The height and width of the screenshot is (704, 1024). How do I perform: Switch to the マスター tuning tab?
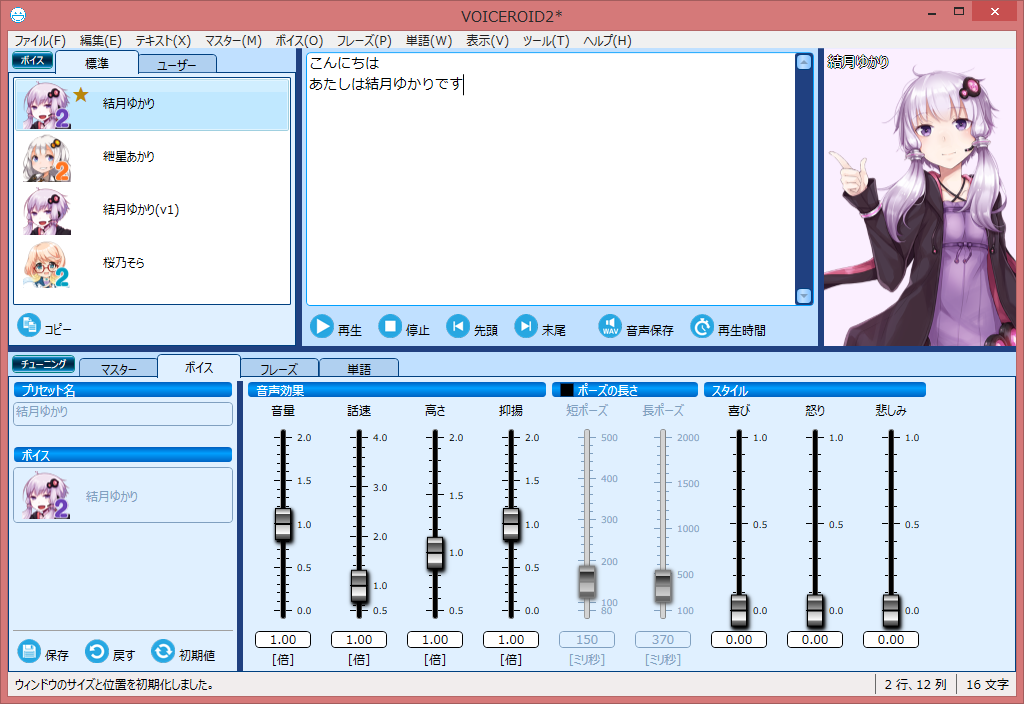[x=119, y=369]
